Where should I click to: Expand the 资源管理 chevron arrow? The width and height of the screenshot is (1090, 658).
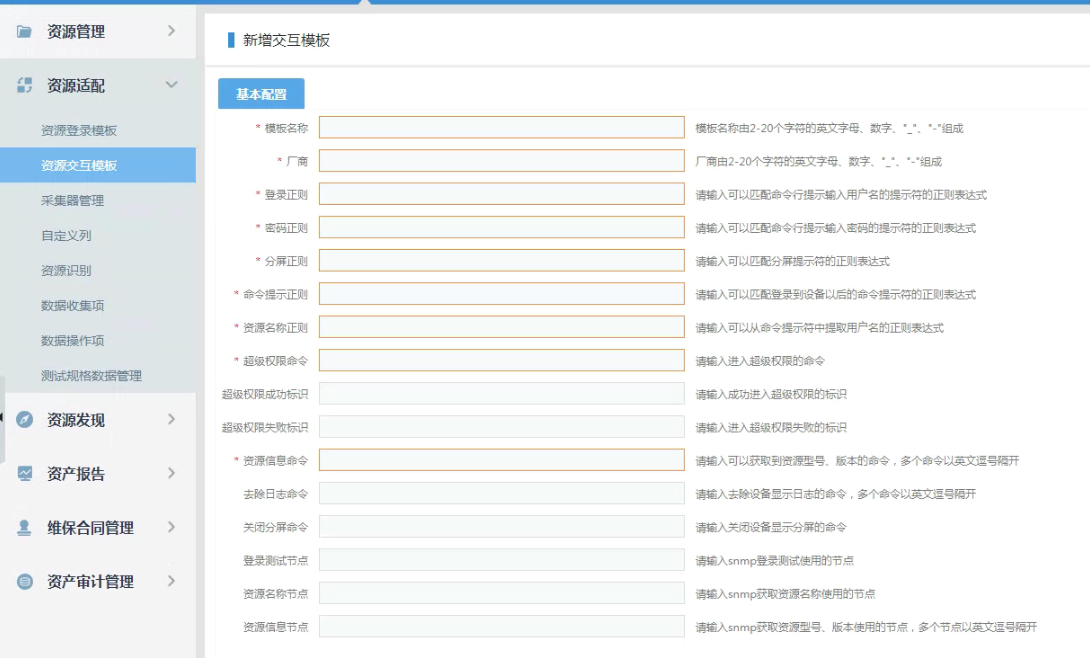[x=172, y=31]
